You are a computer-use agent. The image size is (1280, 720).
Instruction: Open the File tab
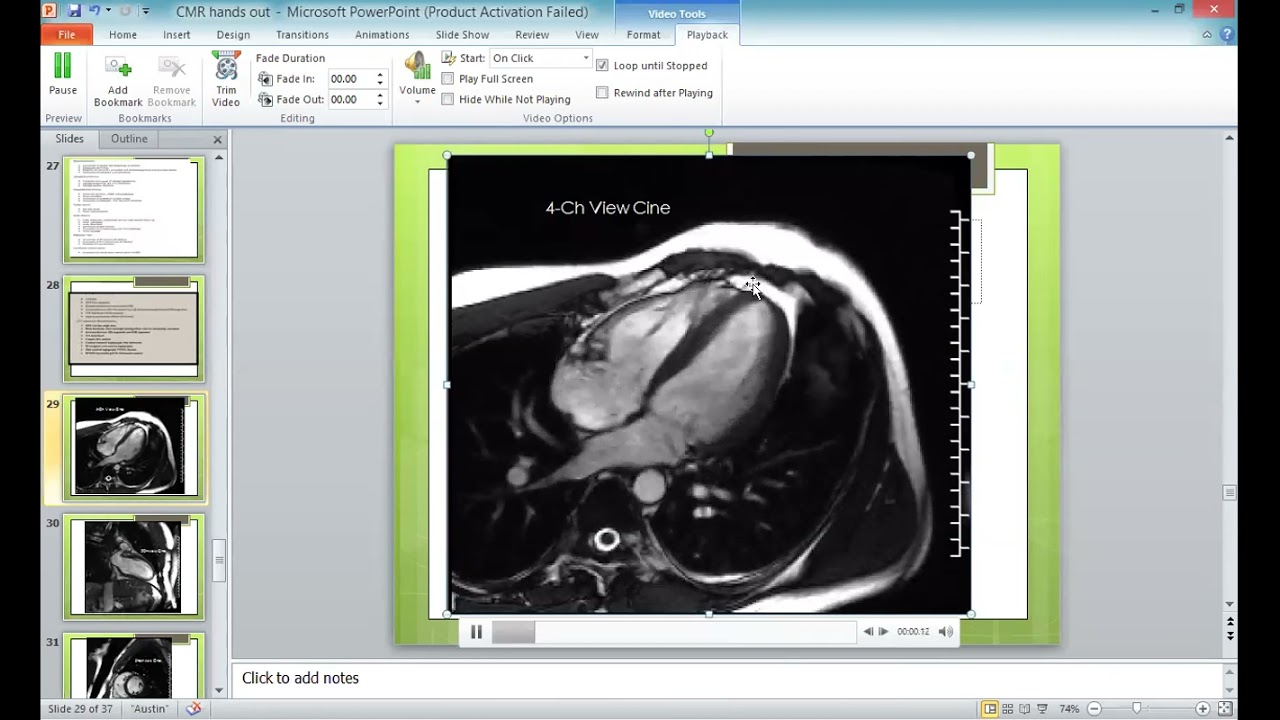(x=66, y=34)
